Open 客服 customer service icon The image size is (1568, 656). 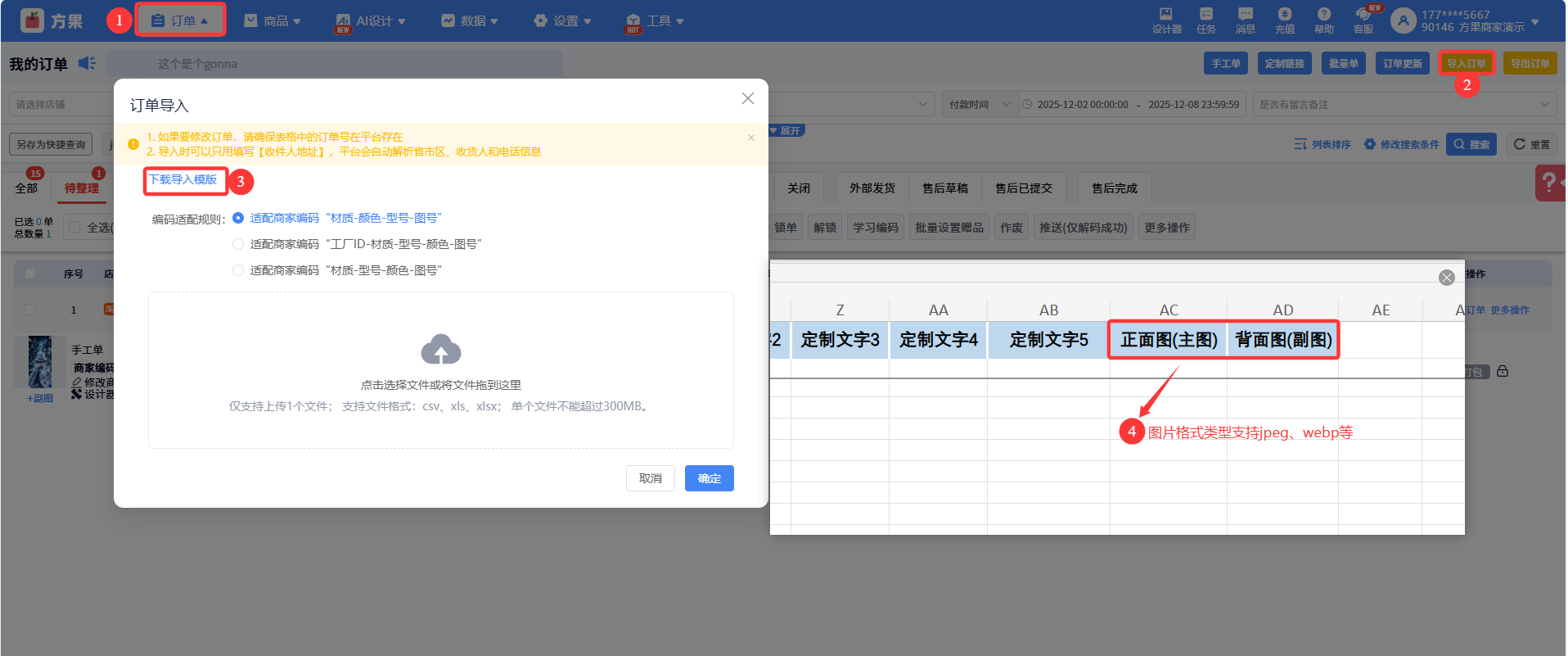(1363, 20)
